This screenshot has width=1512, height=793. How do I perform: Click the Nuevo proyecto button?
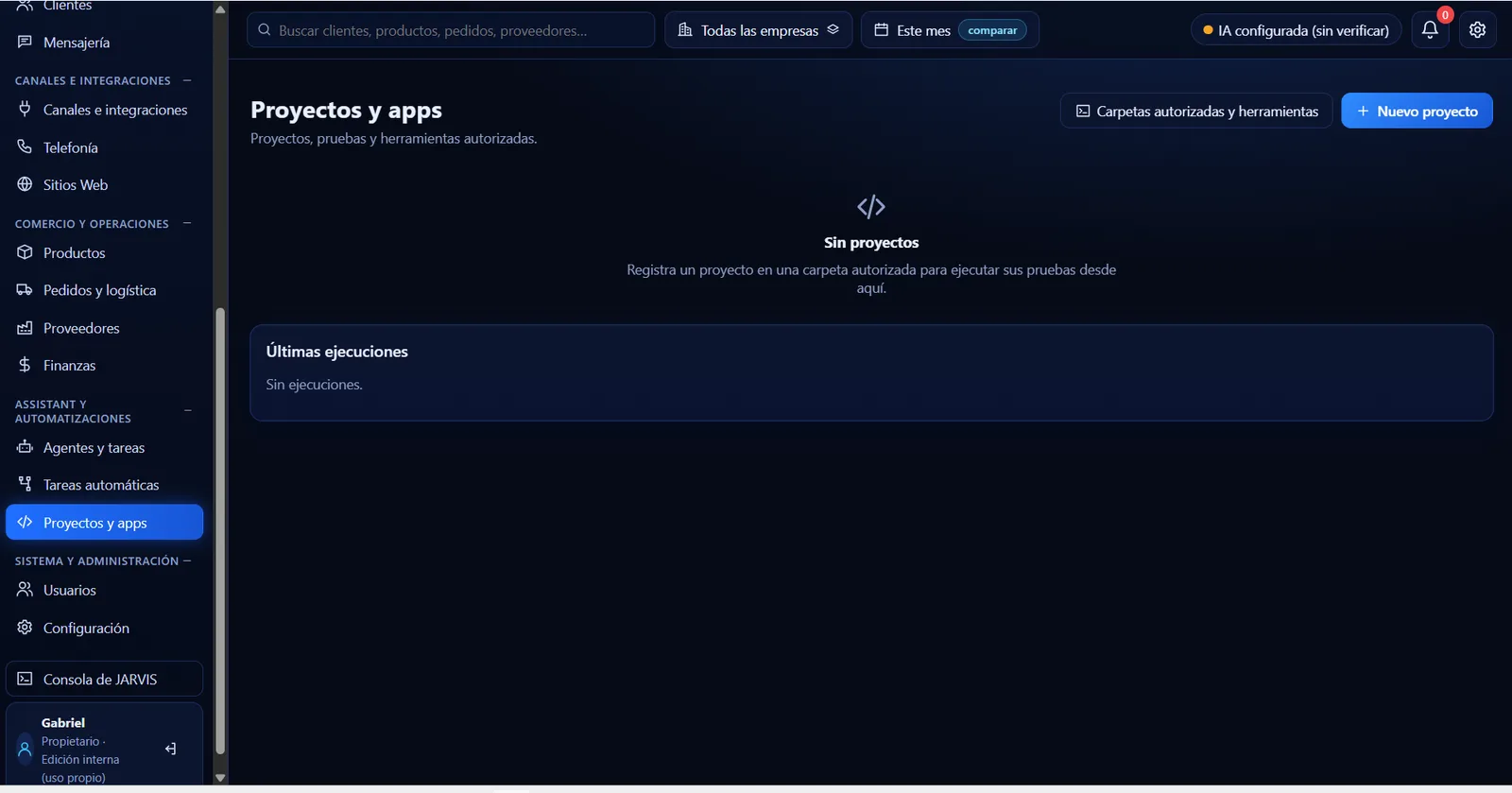(x=1417, y=111)
